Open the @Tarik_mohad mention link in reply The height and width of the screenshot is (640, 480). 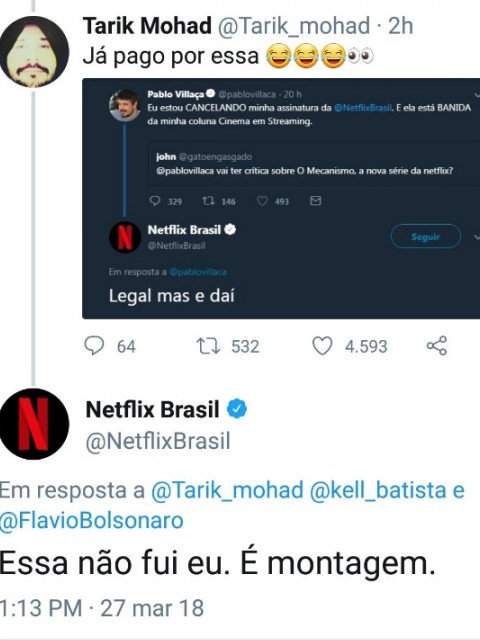pos(227,490)
